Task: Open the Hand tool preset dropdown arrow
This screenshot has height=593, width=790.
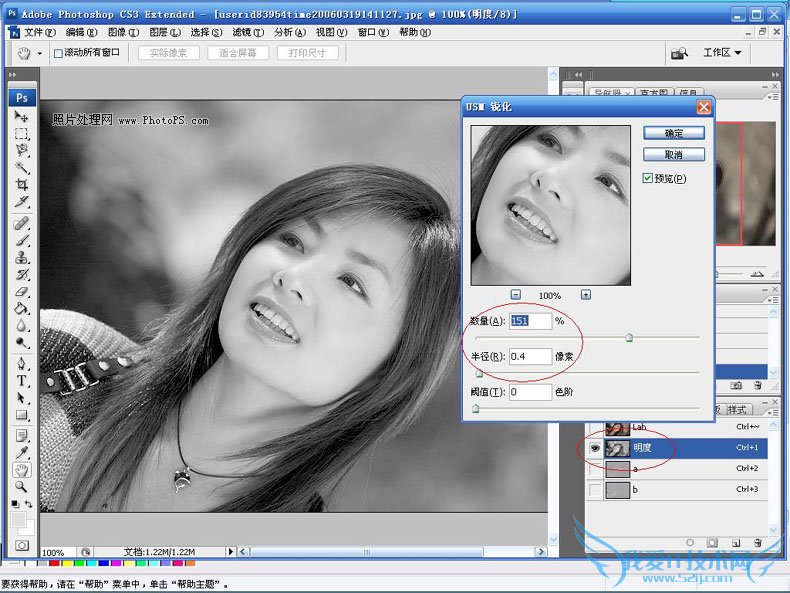Action: [x=40, y=53]
